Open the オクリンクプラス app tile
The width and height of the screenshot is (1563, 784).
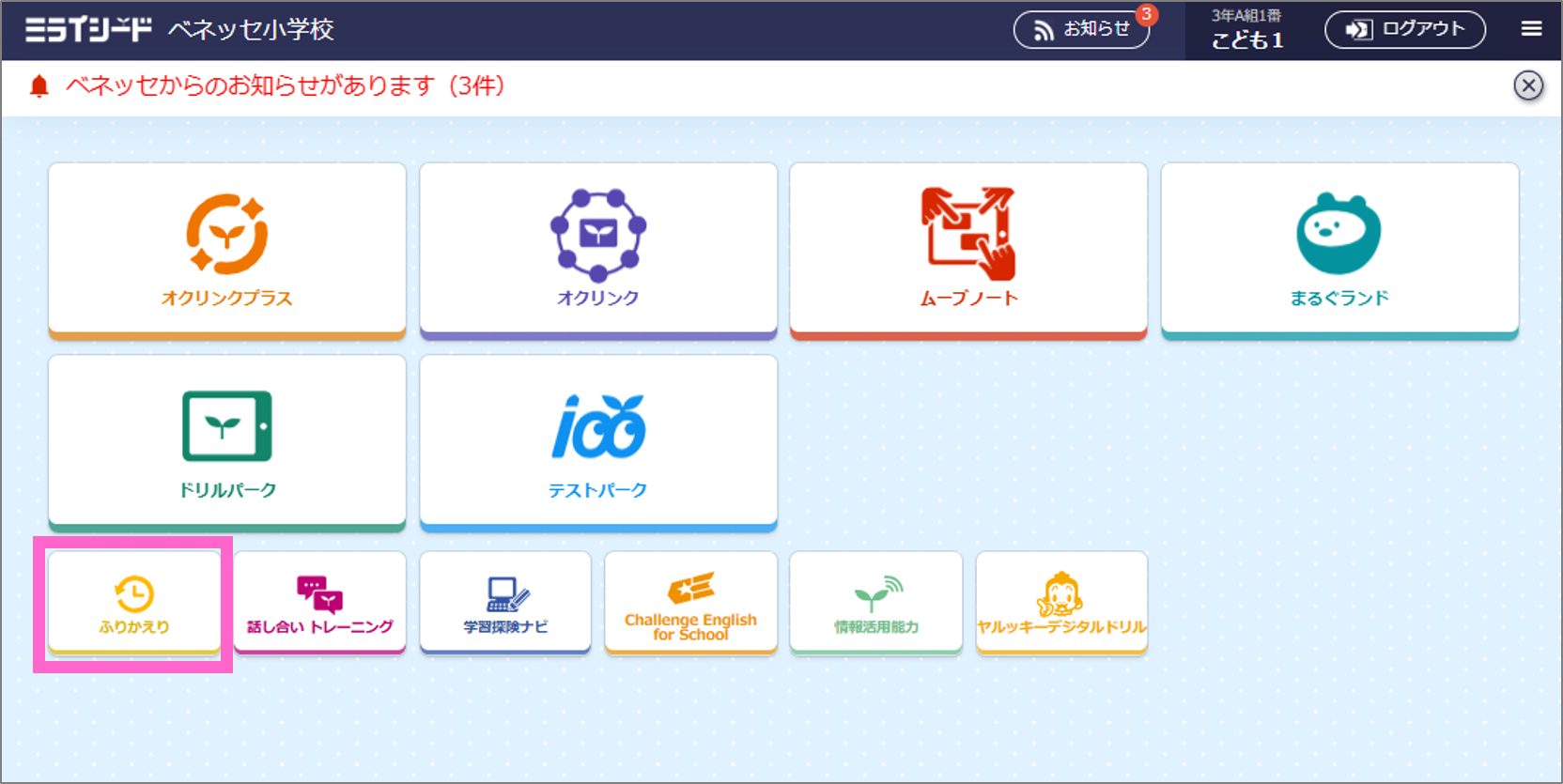(226, 250)
